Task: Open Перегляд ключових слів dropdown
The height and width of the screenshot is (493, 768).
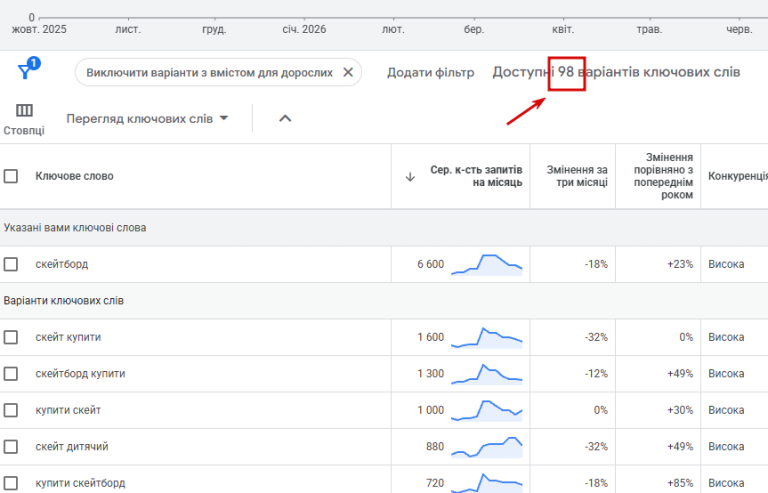Action: pos(147,118)
